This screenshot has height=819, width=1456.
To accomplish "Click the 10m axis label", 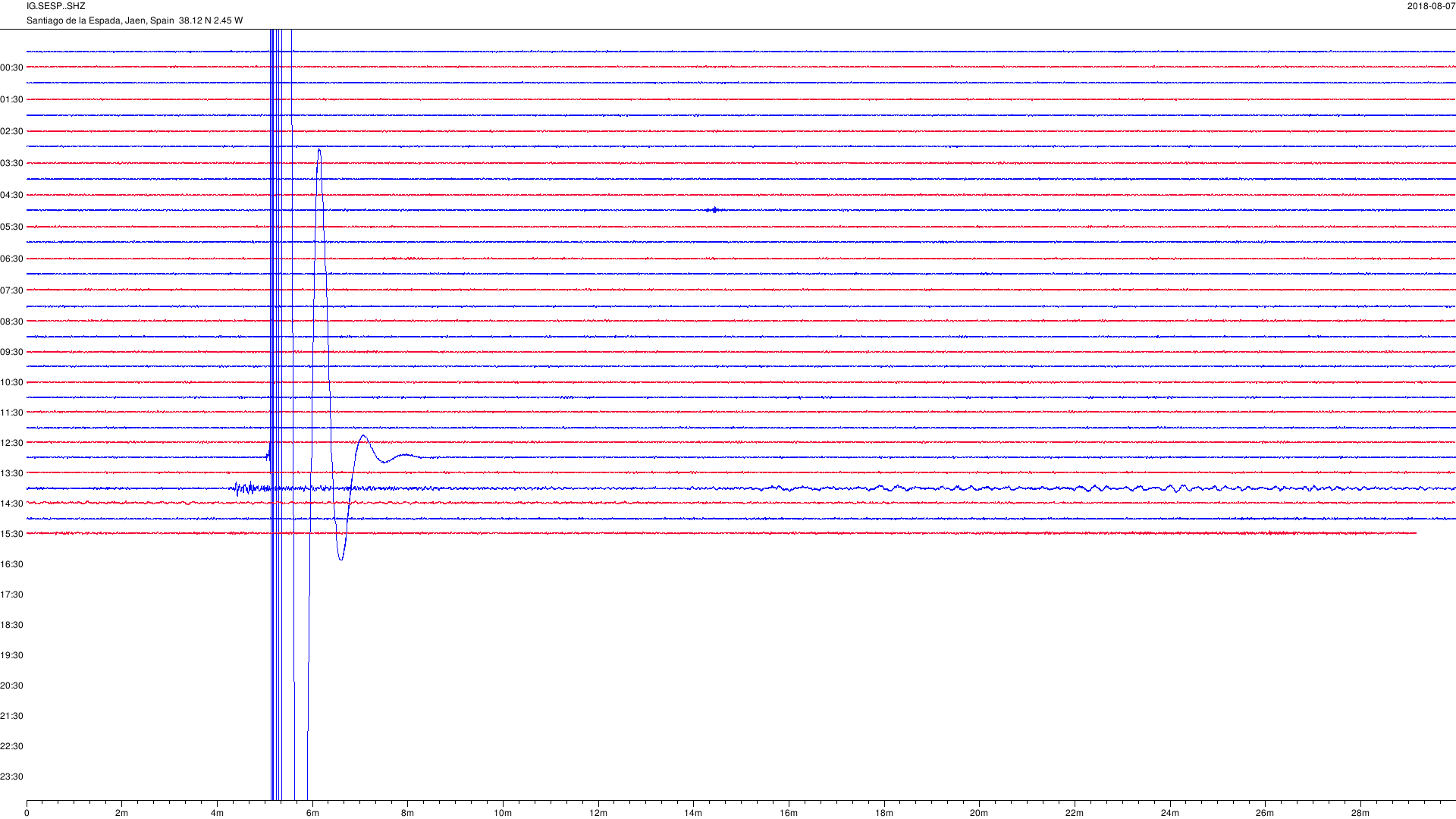I will 503,813.
